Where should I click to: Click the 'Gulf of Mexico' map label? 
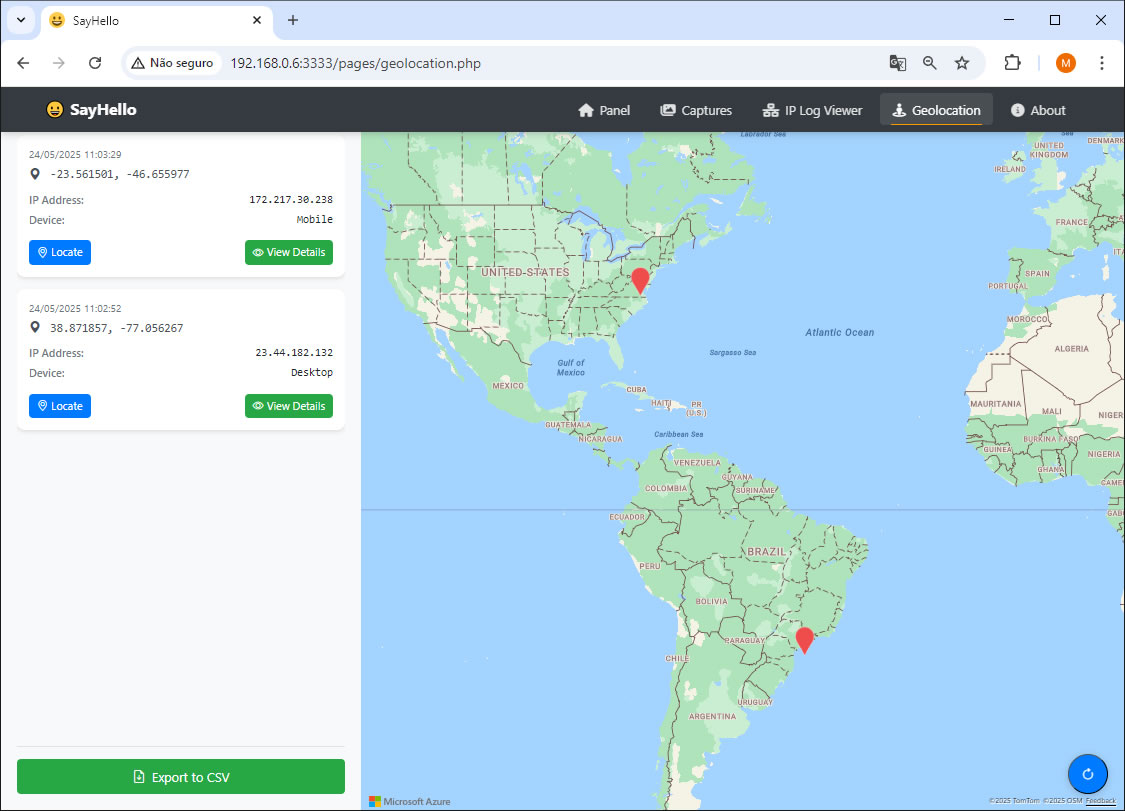[x=571, y=367]
